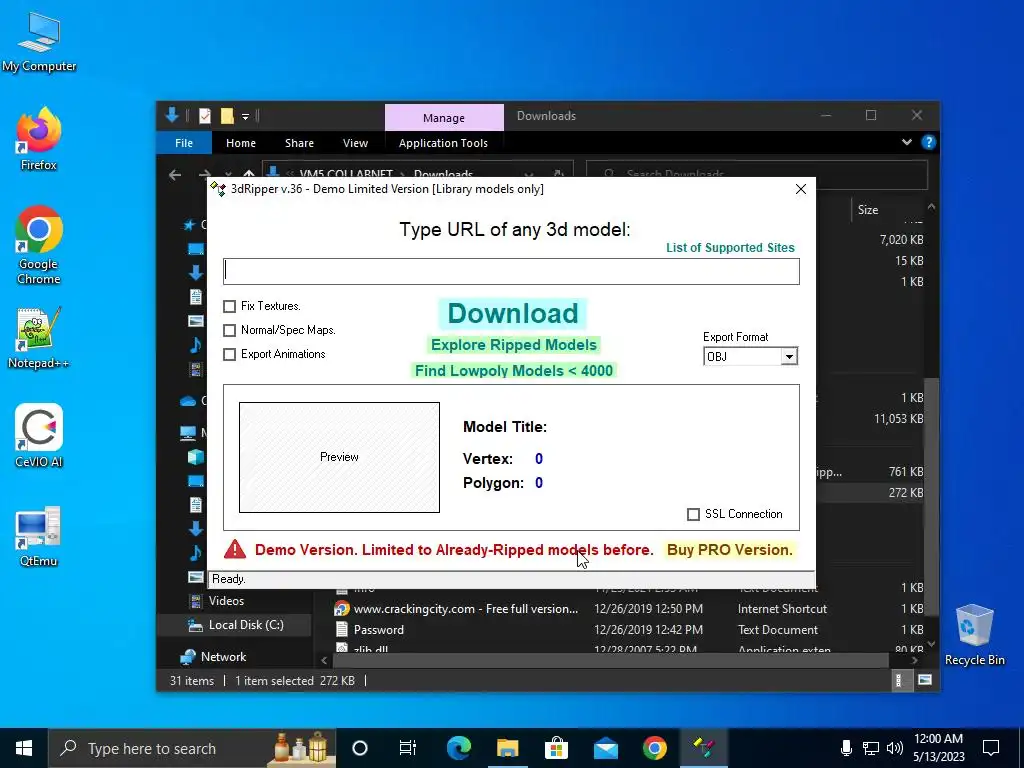Expand the Explorer ribbon chevron
1024x768 pixels.
pyautogui.click(x=906, y=142)
